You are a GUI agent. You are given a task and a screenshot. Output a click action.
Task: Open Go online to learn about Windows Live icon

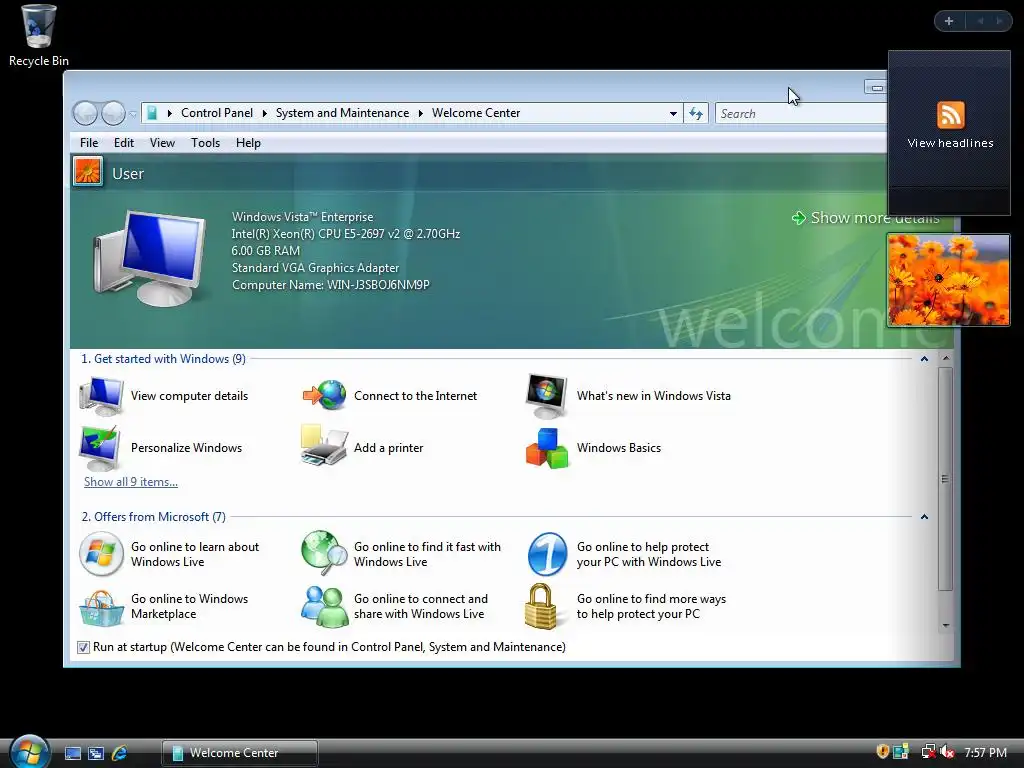(x=101, y=554)
